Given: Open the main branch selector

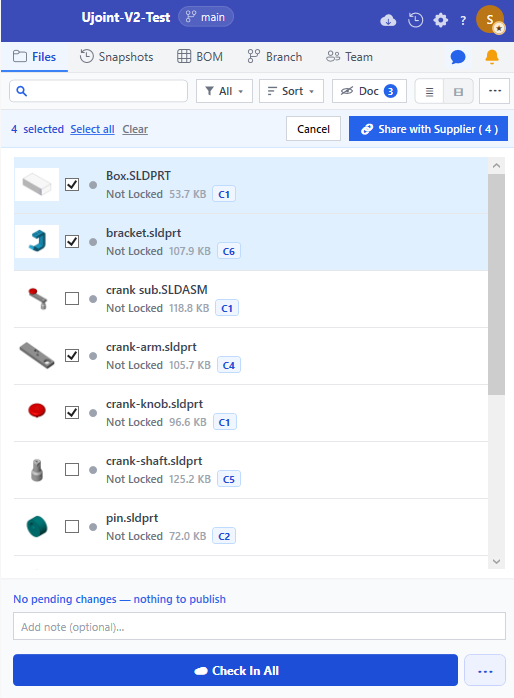Looking at the screenshot, I should 206,17.
